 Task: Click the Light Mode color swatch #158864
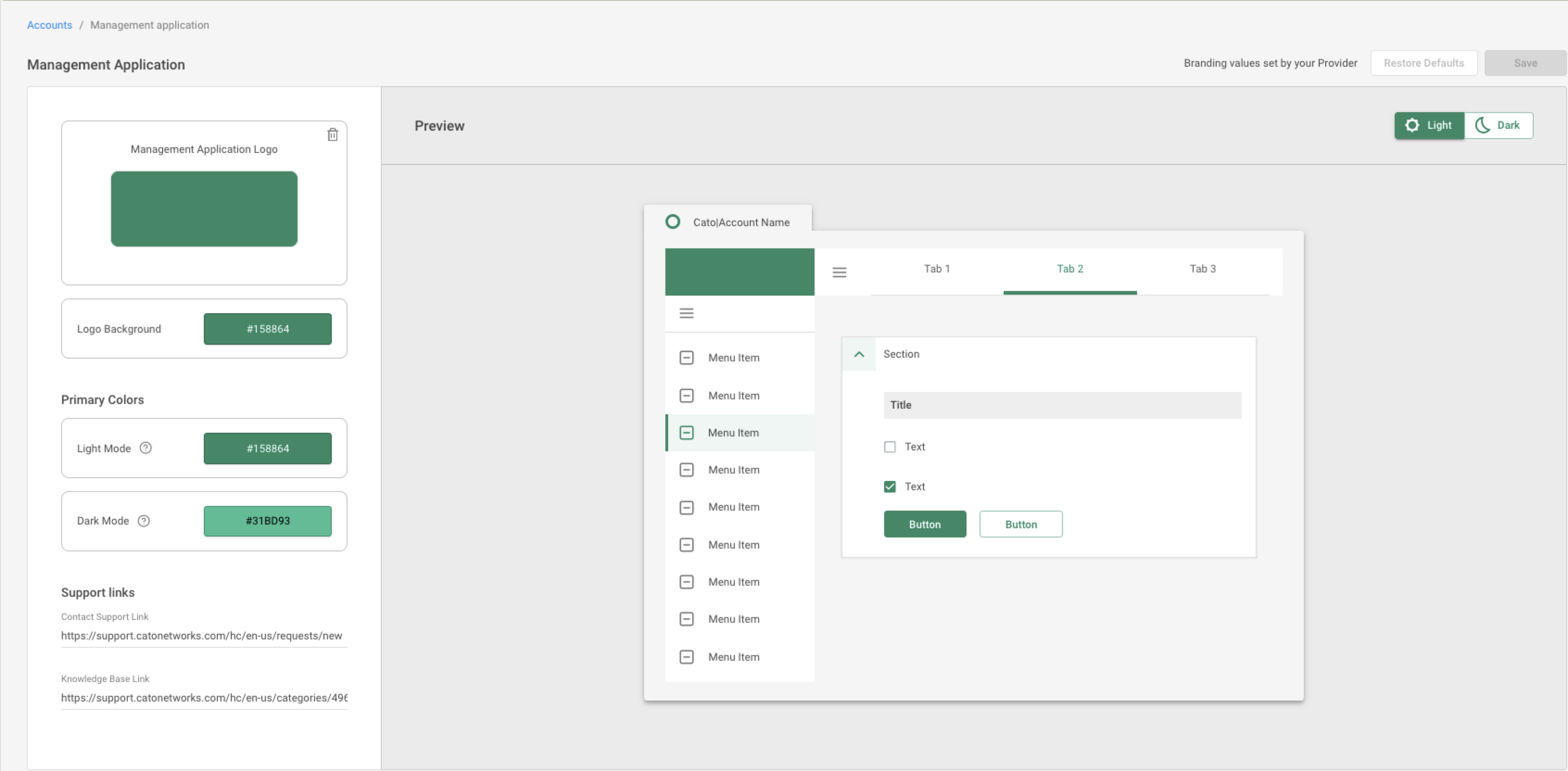click(x=267, y=448)
